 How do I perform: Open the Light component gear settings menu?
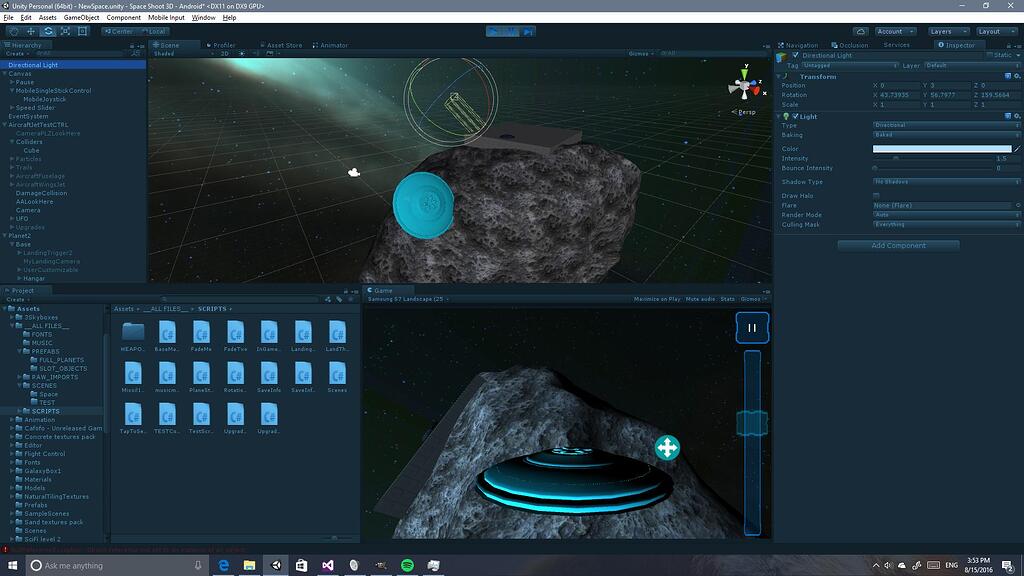tap(1017, 118)
